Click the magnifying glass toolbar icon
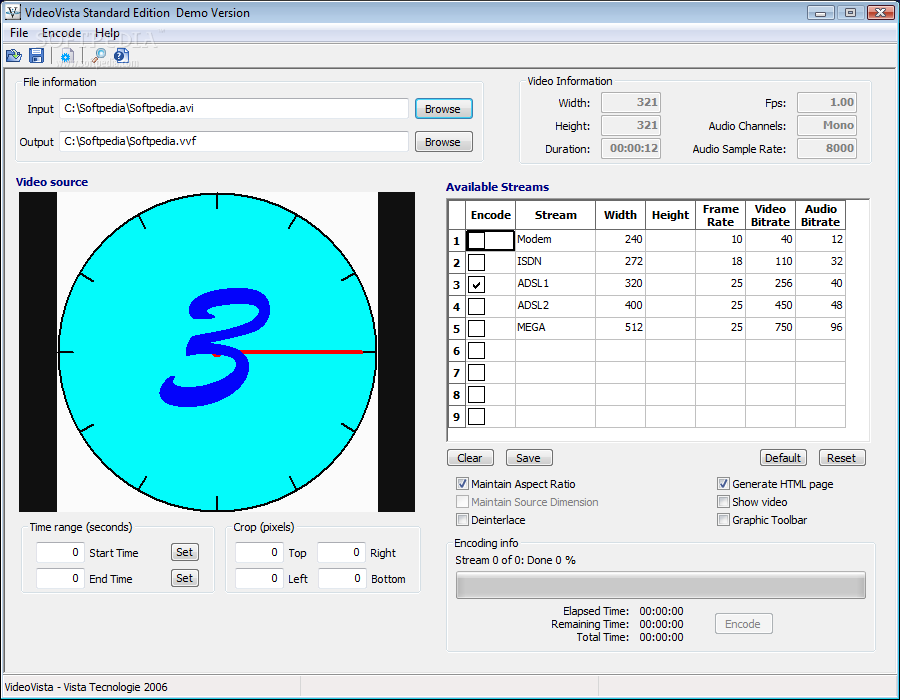900x700 pixels. (99, 56)
